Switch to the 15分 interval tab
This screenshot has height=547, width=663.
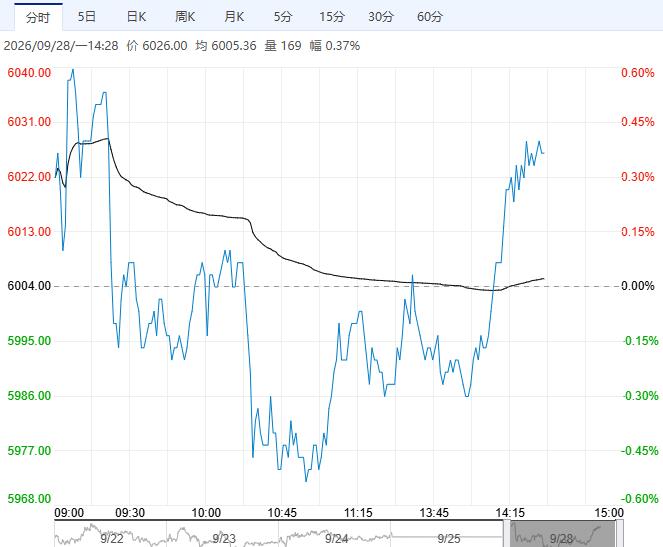(332, 17)
